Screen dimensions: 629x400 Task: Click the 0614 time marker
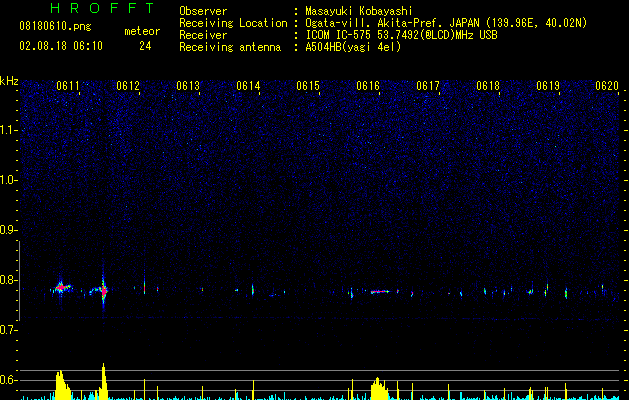click(248, 86)
